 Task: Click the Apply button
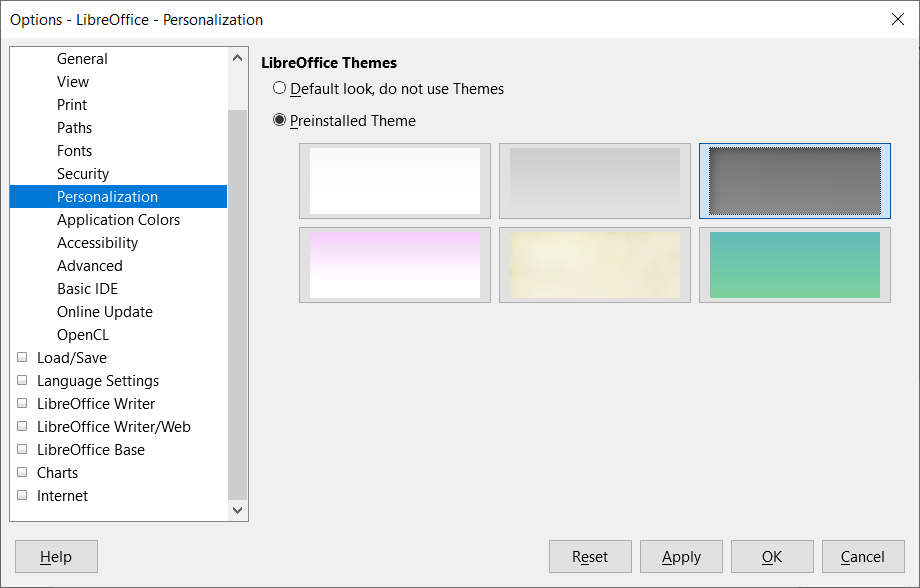click(x=681, y=556)
